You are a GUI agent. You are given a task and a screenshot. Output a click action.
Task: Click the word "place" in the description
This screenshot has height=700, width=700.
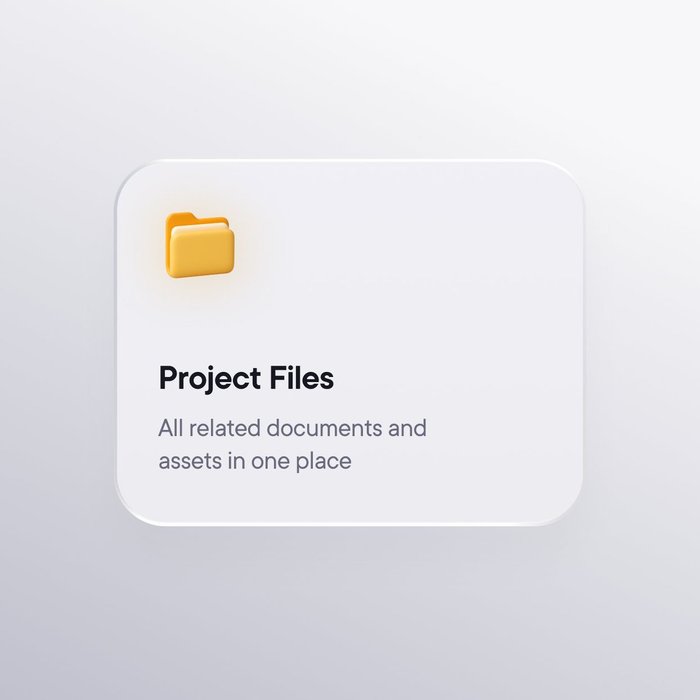point(324,462)
